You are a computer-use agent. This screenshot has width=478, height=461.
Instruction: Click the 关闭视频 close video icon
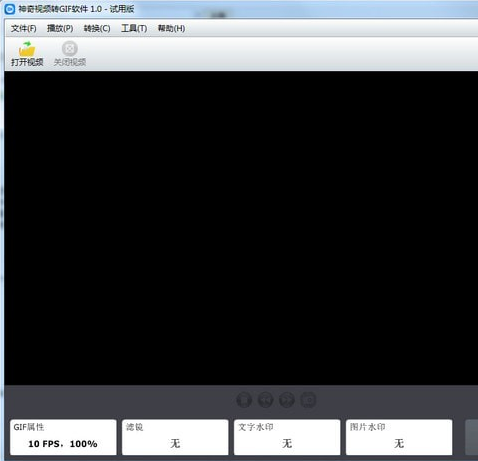point(70,49)
